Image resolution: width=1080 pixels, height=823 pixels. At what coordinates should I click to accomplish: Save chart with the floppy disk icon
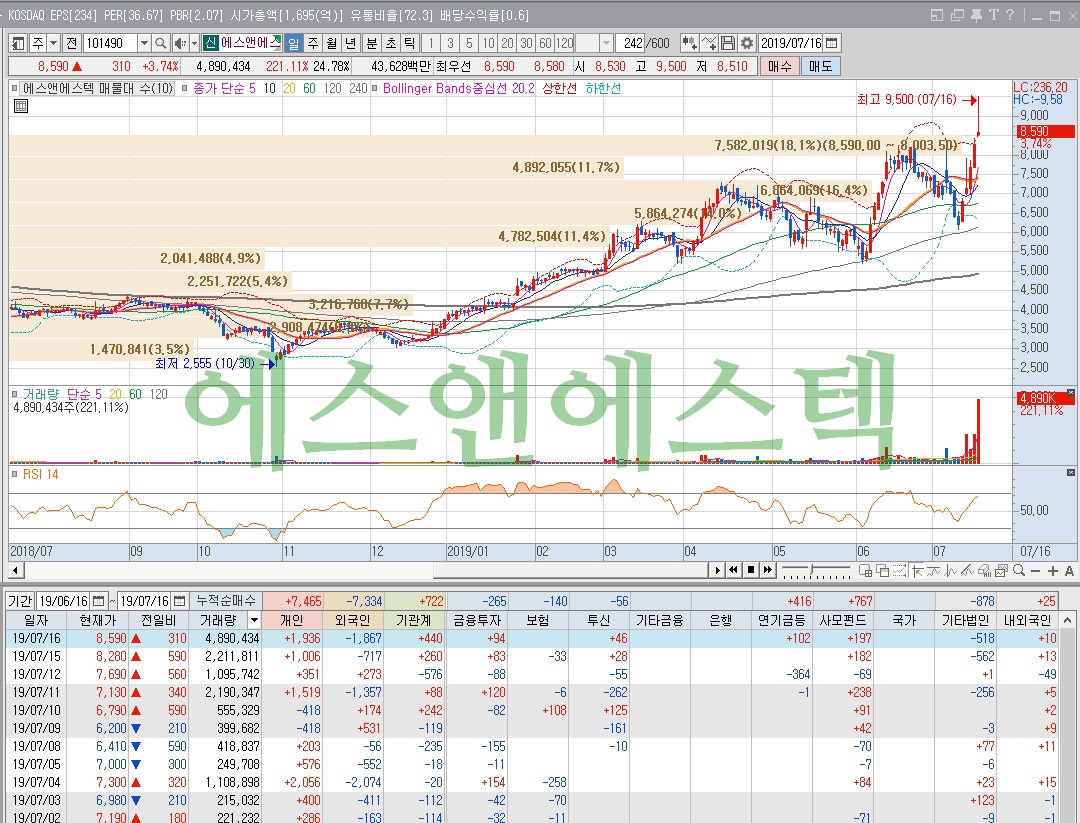[x=727, y=43]
